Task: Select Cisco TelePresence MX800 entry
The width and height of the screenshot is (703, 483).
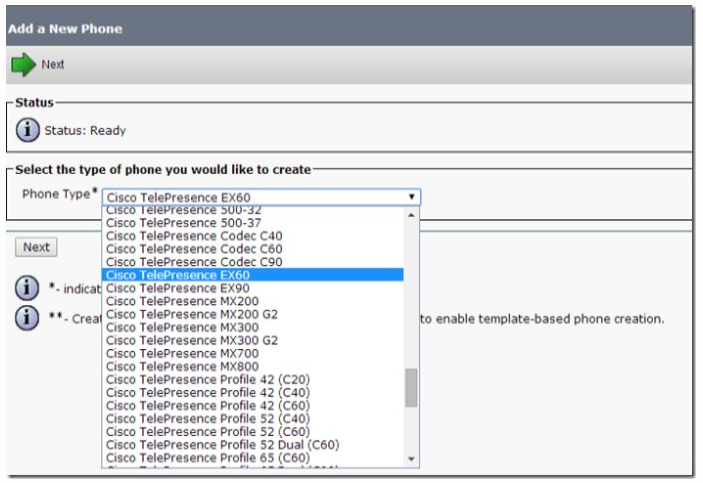Action: (253, 366)
